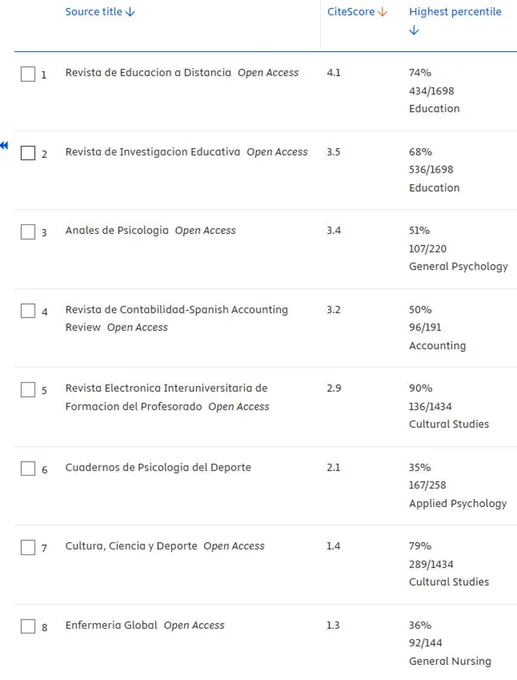Click the Highest percentile column header

tap(455, 12)
